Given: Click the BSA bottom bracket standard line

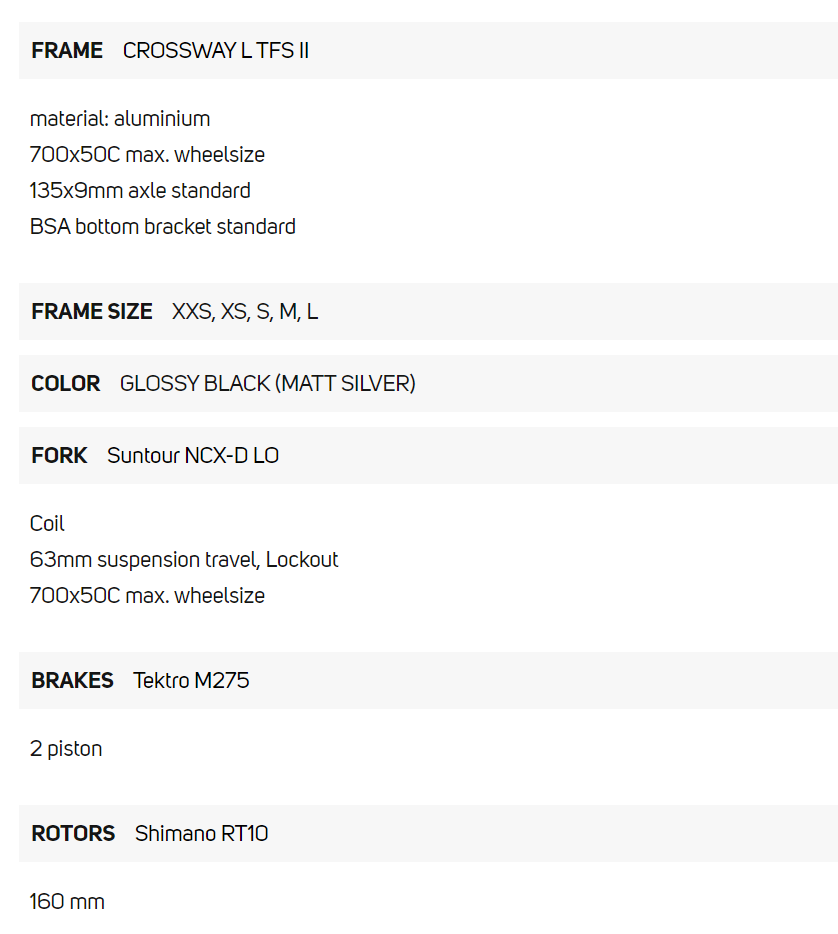Looking at the screenshot, I should click(x=163, y=227).
